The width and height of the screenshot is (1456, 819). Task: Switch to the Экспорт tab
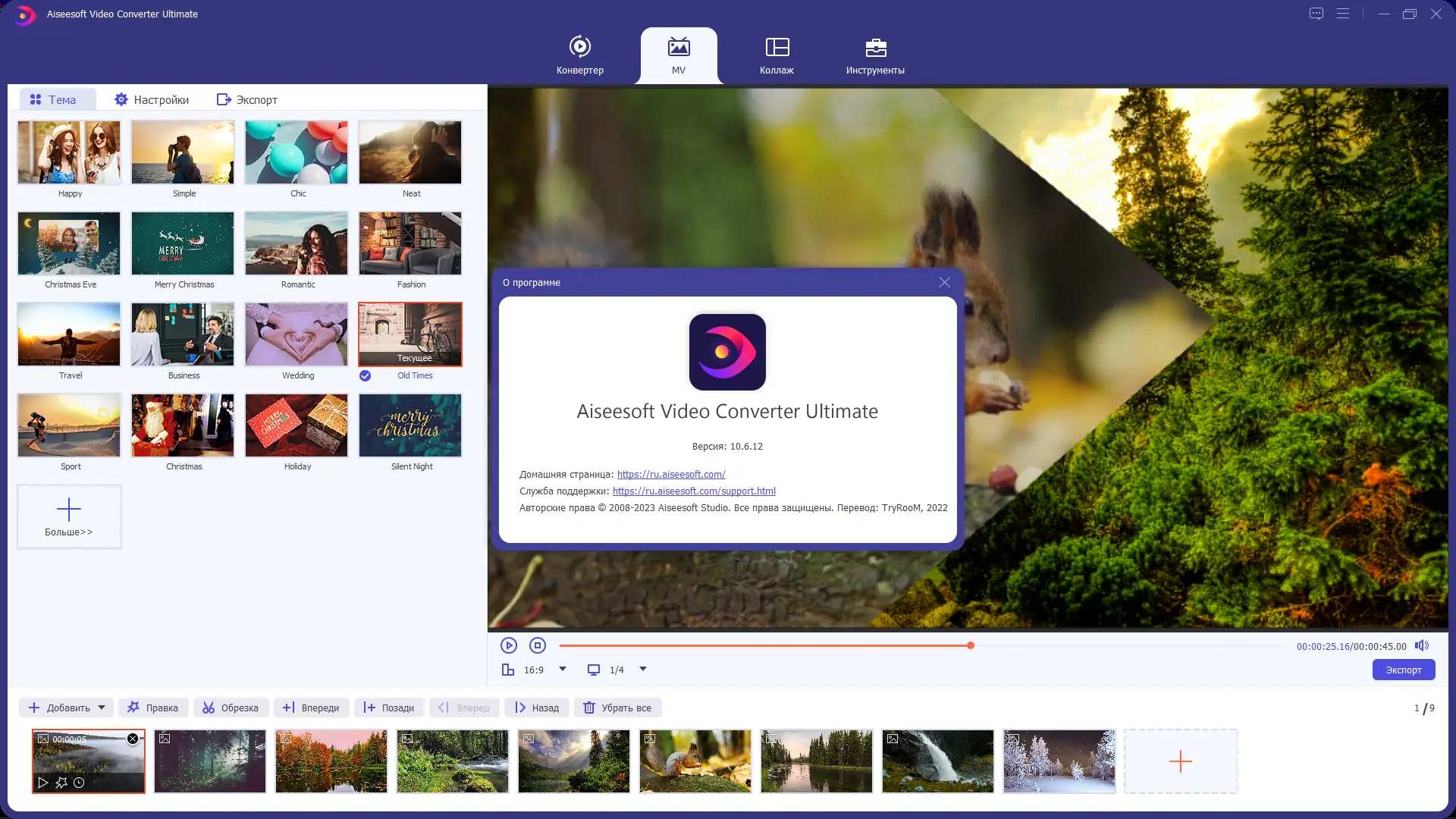pyautogui.click(x=247, y=99)
